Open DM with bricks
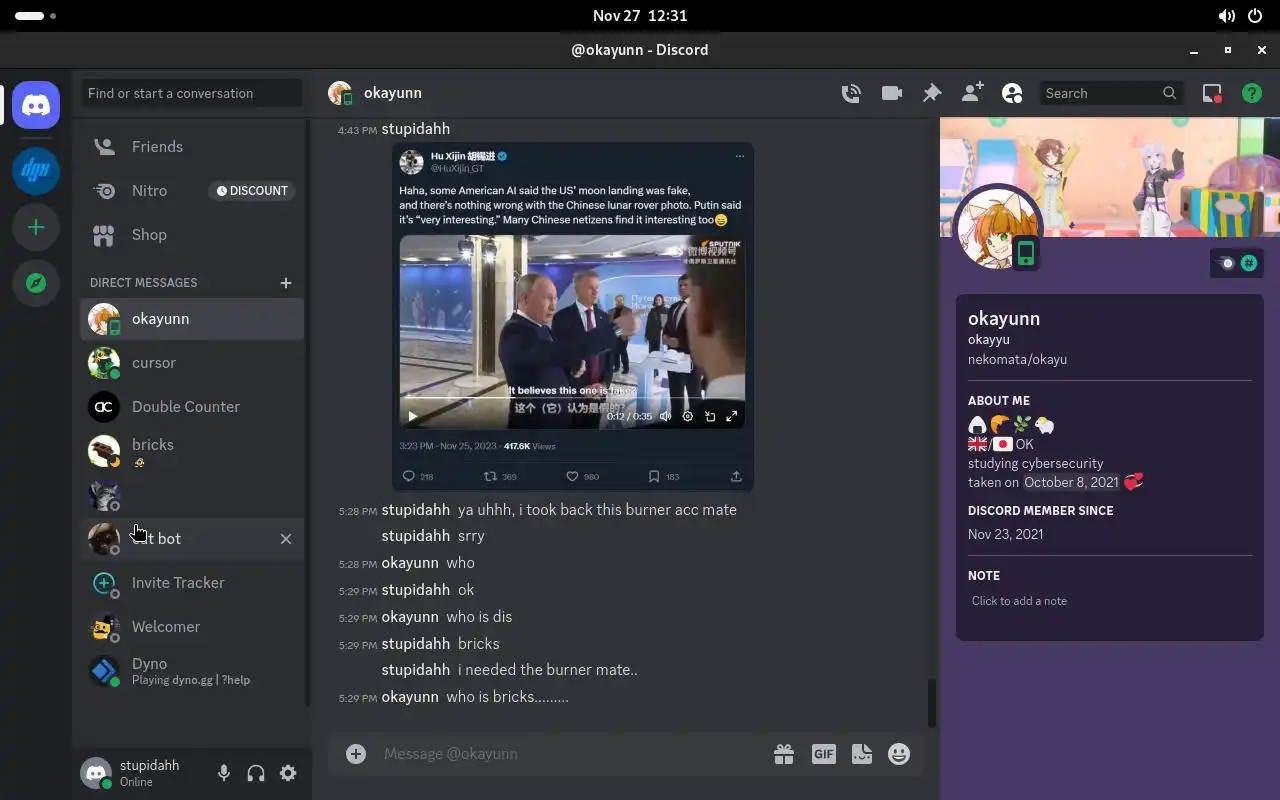 192,451
